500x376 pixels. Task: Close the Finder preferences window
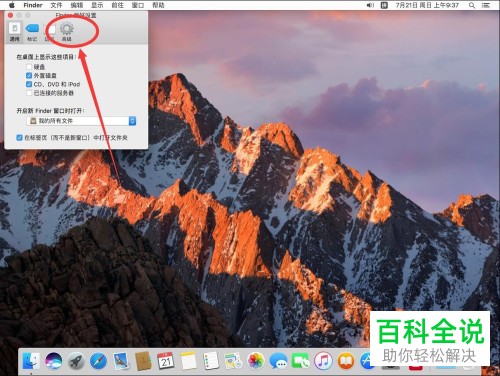(x=10, y=15)
